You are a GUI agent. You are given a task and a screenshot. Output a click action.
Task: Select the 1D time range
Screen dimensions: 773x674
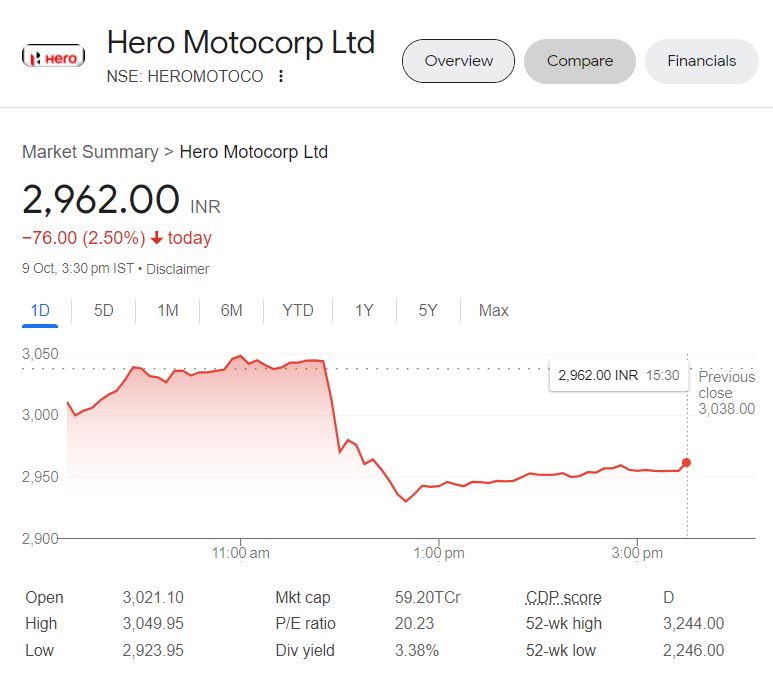click(x=40, y=310)
